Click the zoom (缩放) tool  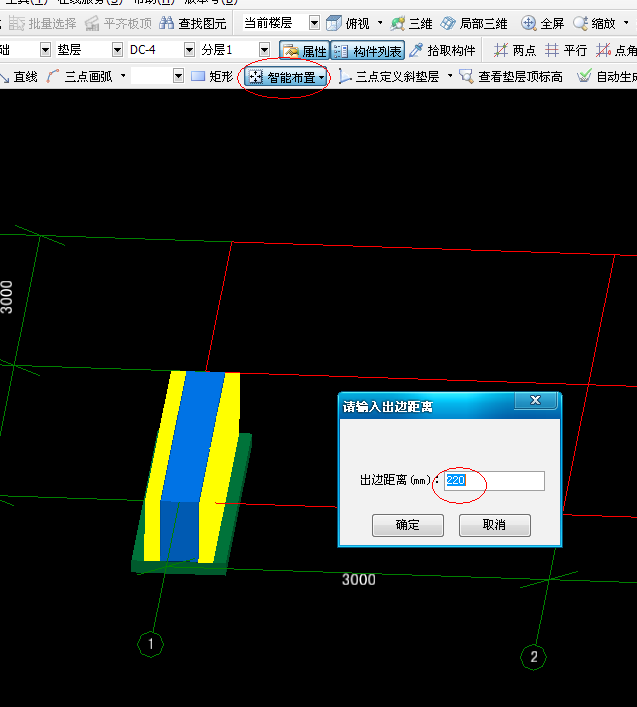pyautogui.click(x=594, y=23)
